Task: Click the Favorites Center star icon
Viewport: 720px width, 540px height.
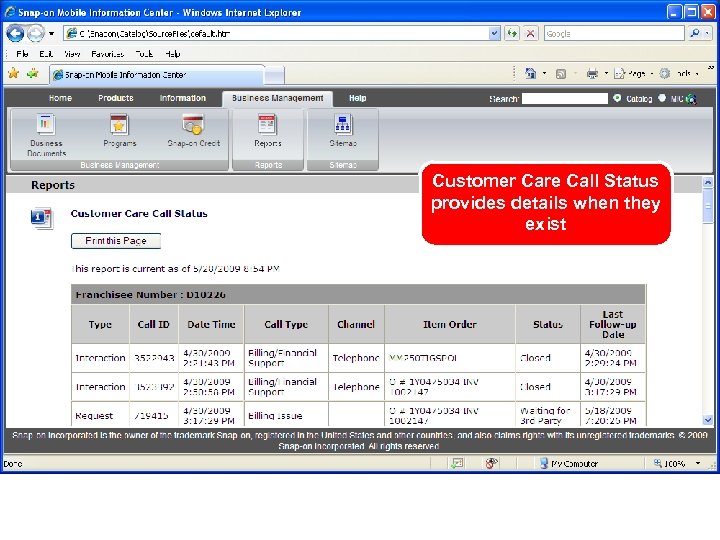Action: (x=14, y=73)
